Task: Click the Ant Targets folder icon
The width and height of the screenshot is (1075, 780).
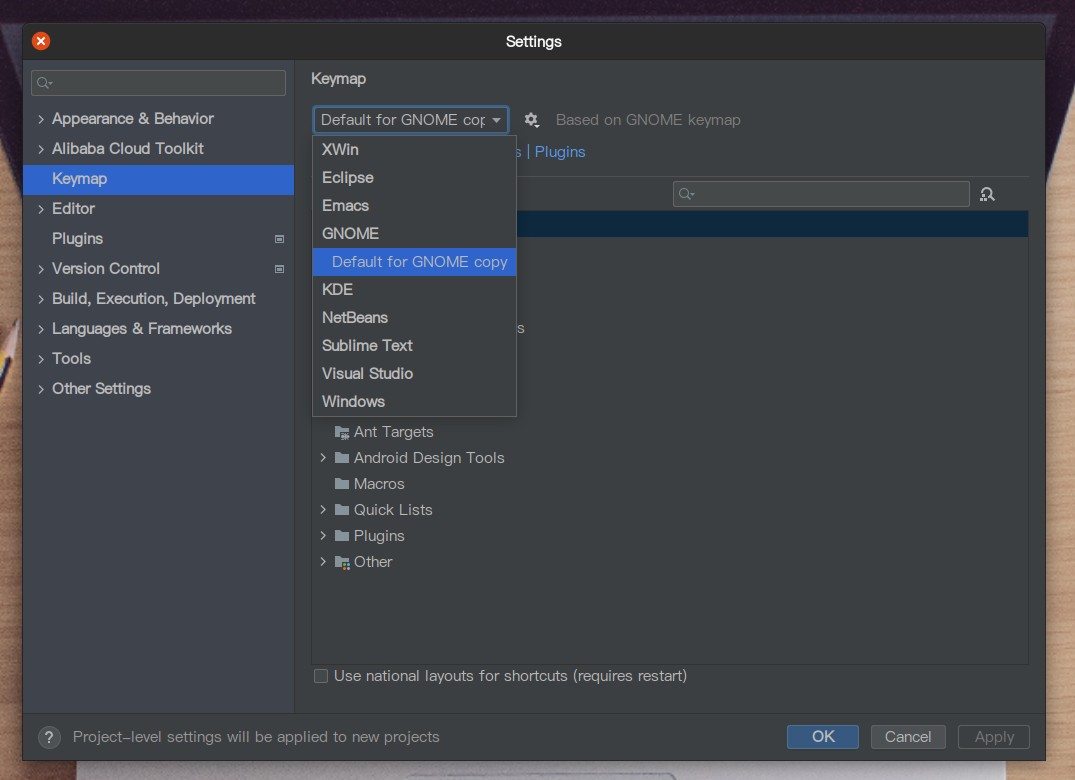Action: [341, 432]
